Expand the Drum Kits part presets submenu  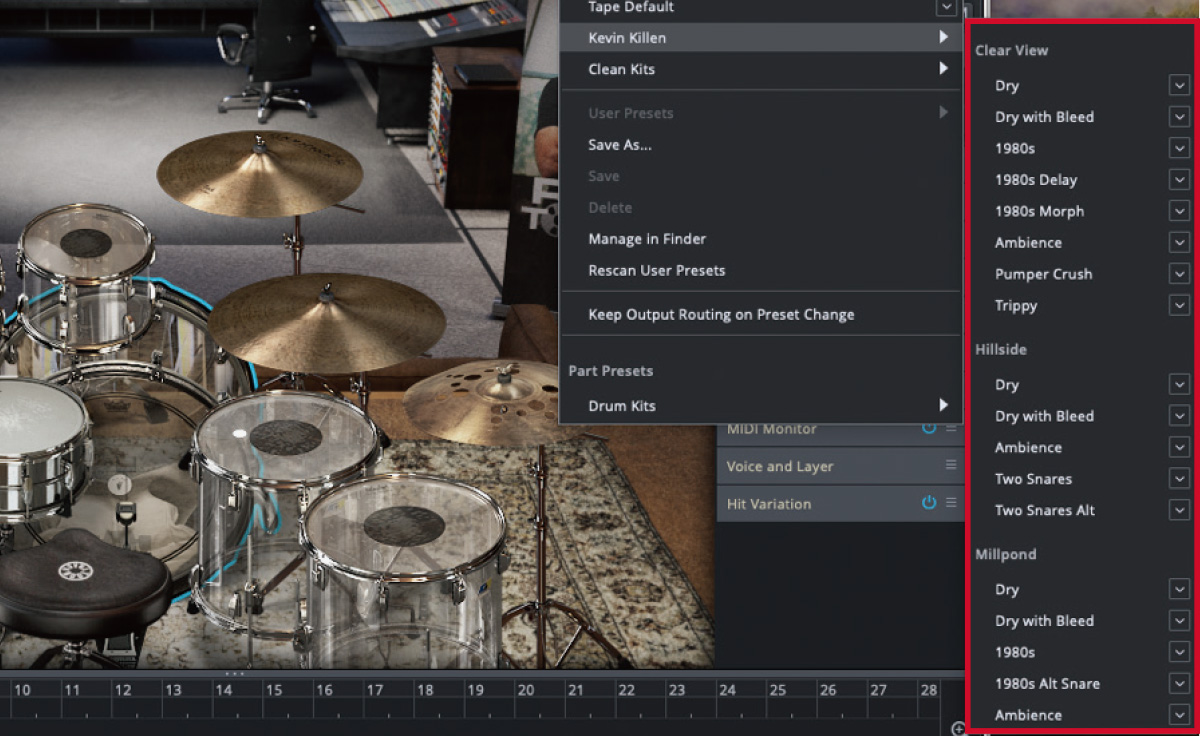[x=700, y=404]
